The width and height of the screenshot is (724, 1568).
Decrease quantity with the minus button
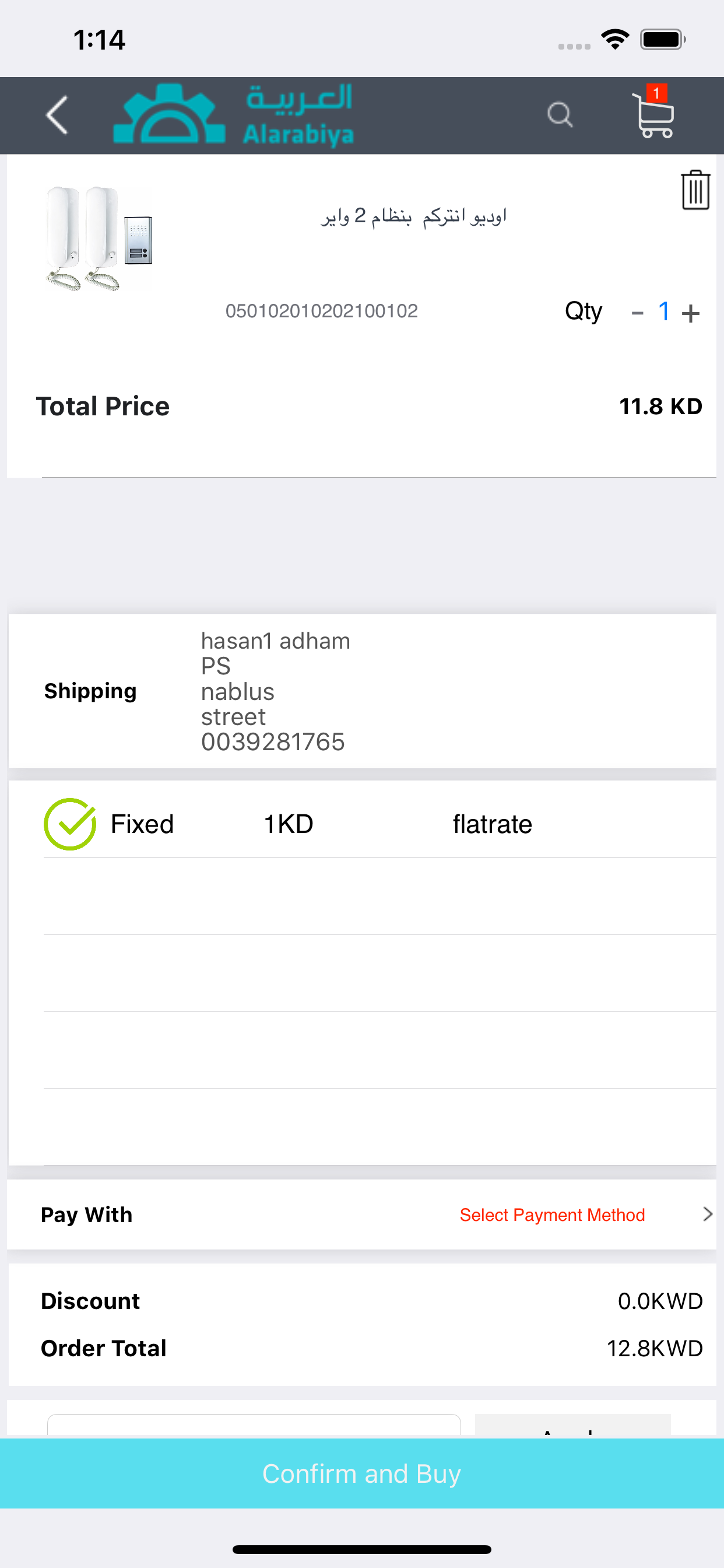[x=637, y=313]
